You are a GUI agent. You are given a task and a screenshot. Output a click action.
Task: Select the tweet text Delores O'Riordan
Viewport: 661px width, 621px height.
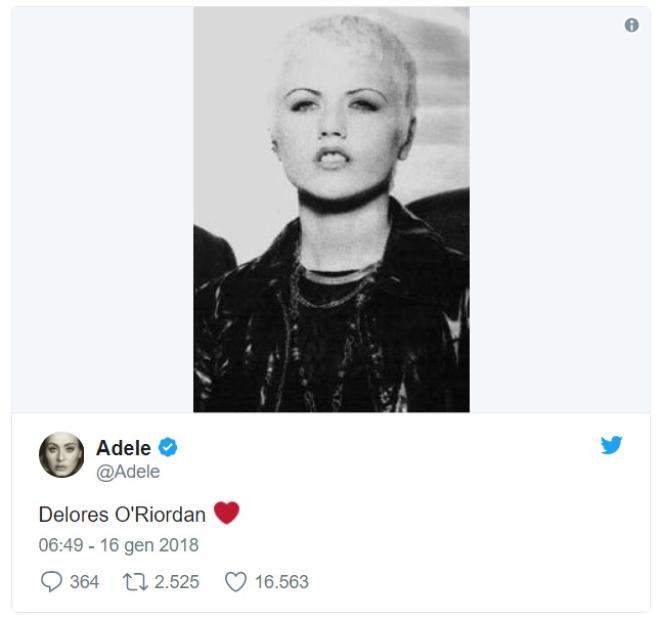[122, 515]
